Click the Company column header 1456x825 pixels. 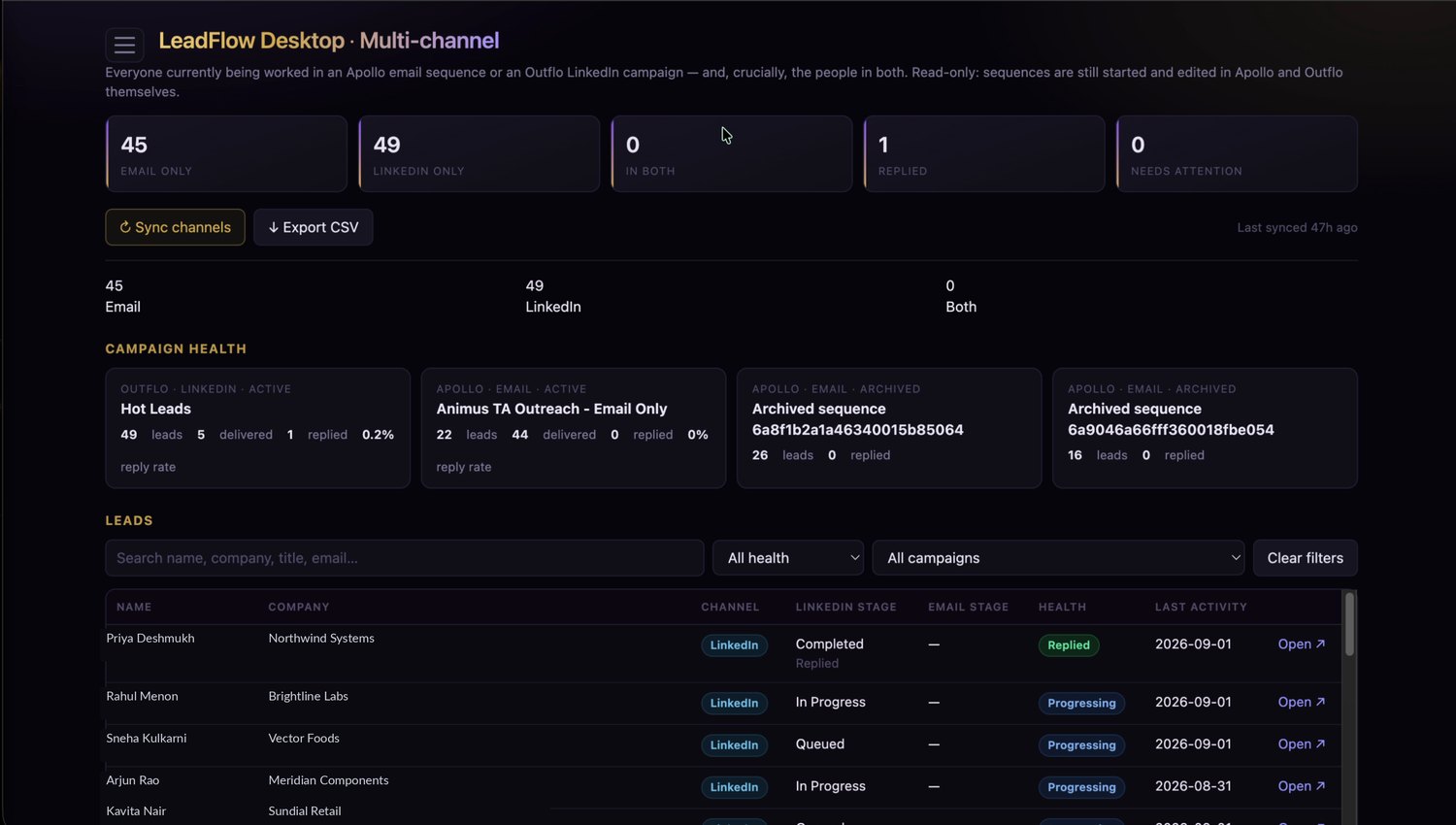click(x=299, y=608)
